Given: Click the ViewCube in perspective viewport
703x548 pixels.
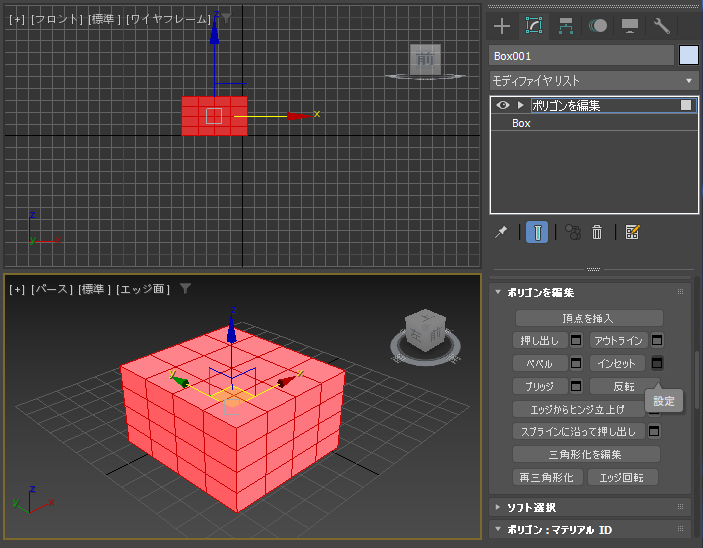Looking at the screenshot, I should coord(425,330).
